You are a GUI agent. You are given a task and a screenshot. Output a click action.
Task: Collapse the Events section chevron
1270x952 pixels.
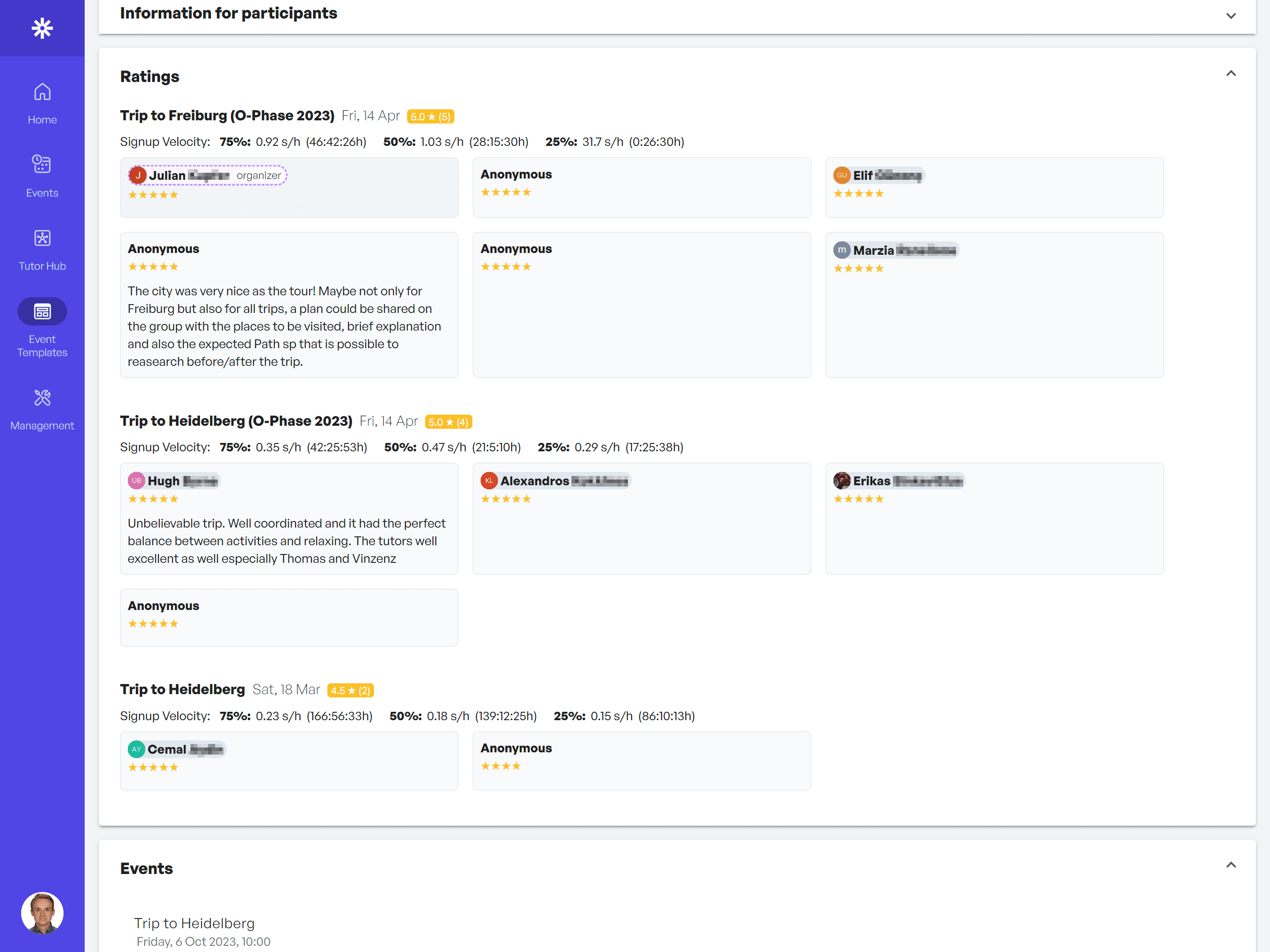click(x=1230, y=865)
